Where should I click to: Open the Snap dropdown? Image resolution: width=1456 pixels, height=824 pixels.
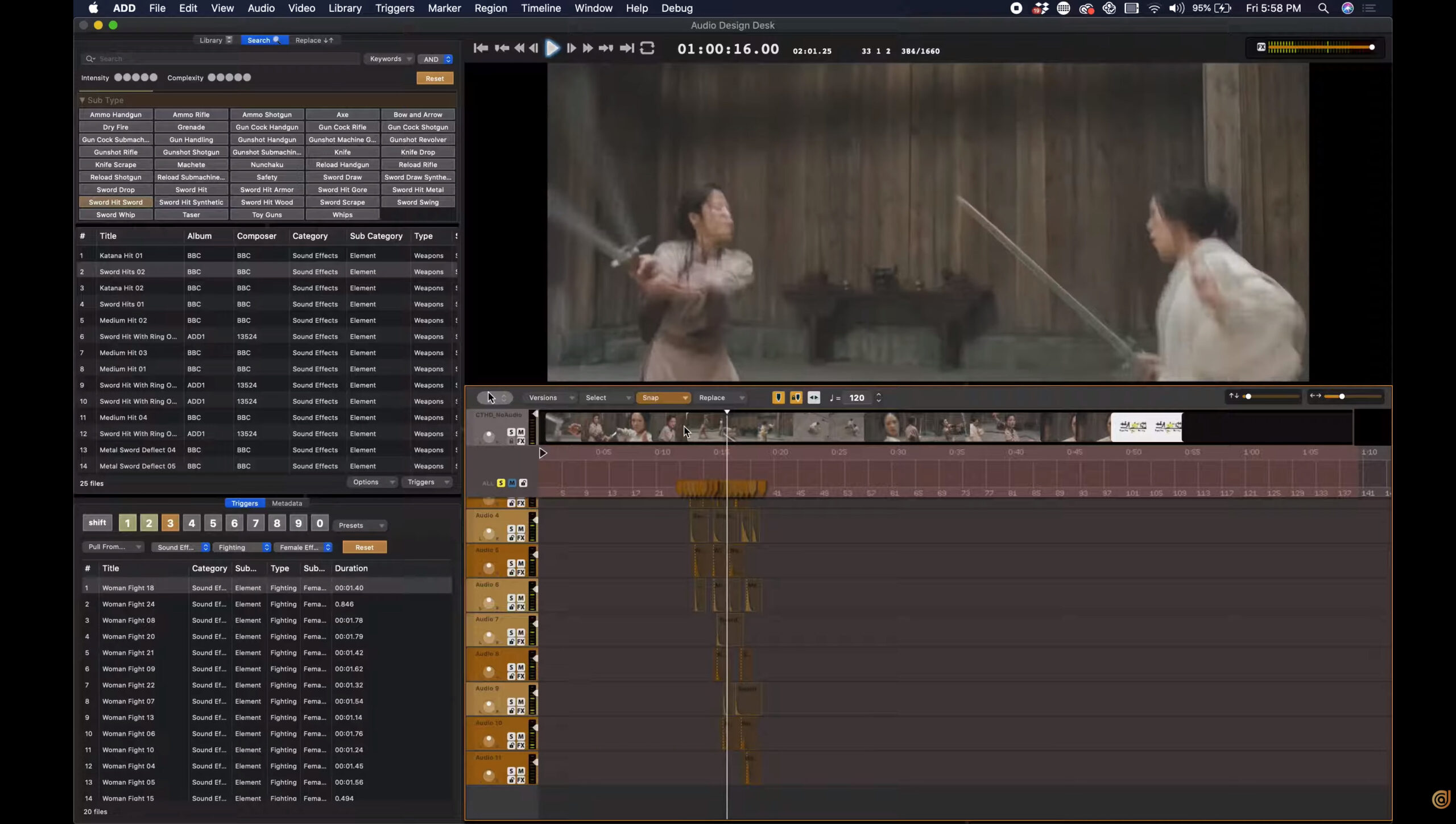[663, 398]
